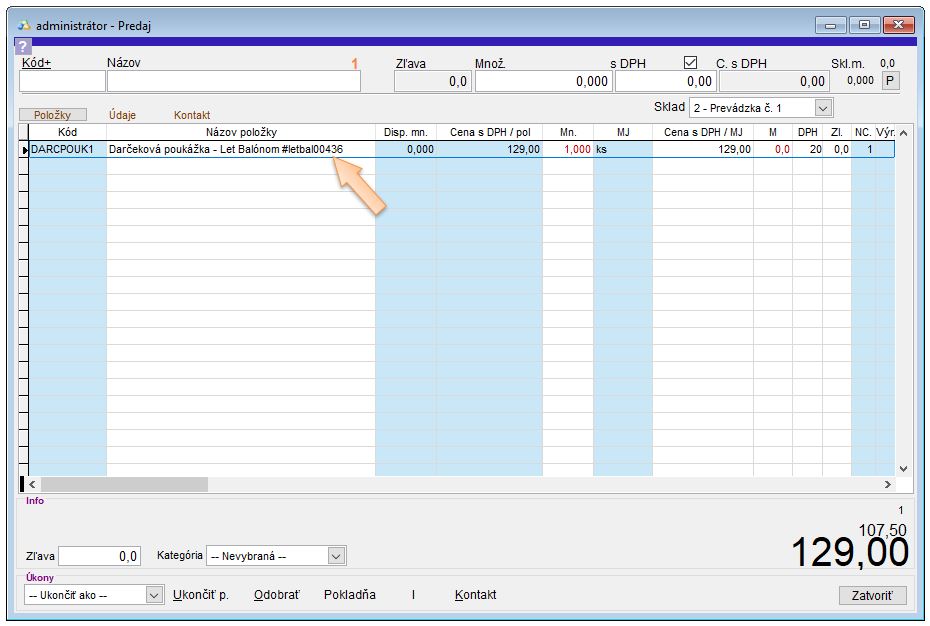Click the application icon in title bar

point(25,26)
